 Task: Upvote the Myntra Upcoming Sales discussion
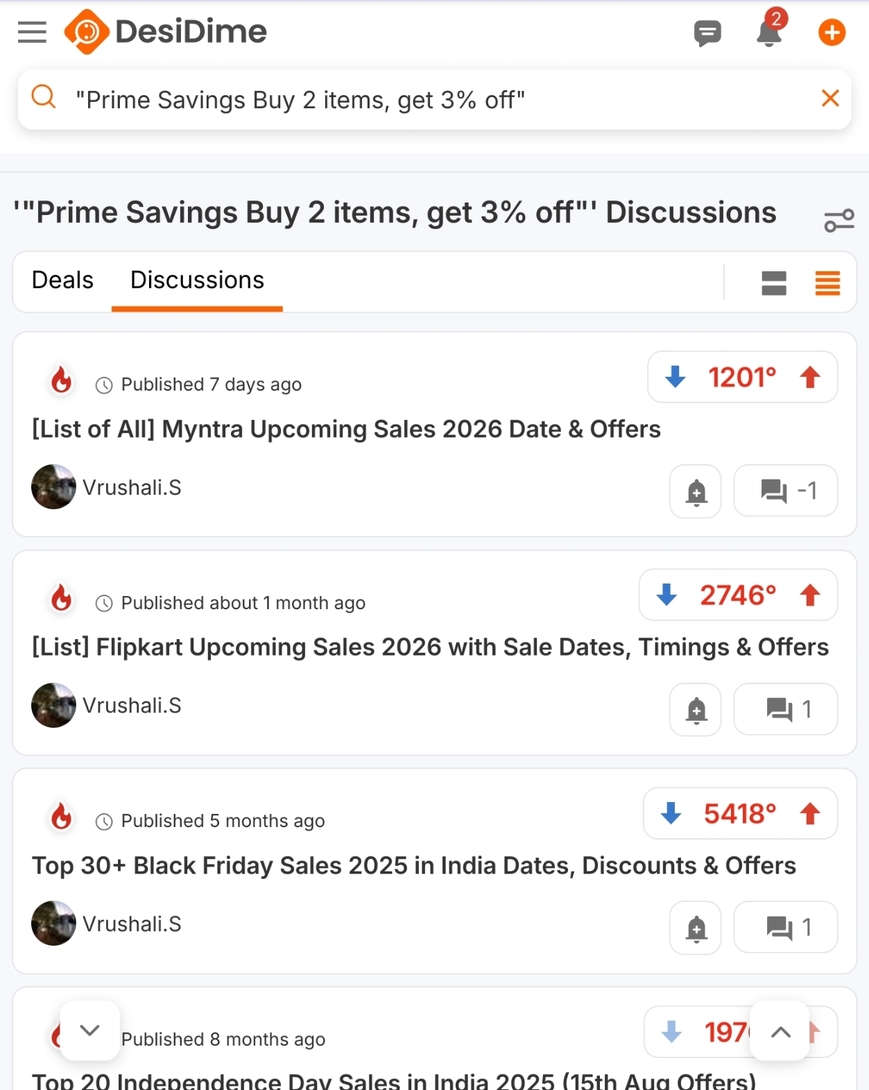(810, 377)
